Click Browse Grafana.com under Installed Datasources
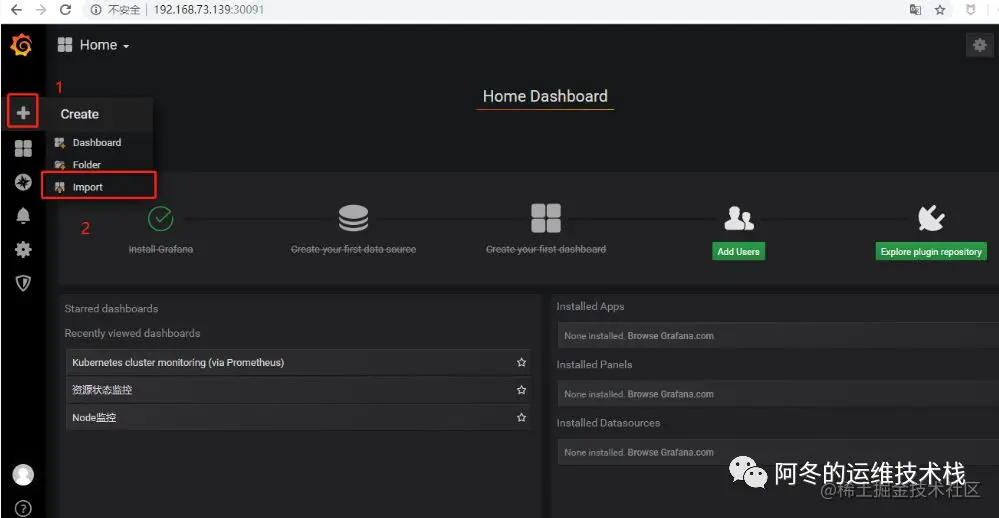The width and height of the screenshot is (999, 518). point(670,452)
